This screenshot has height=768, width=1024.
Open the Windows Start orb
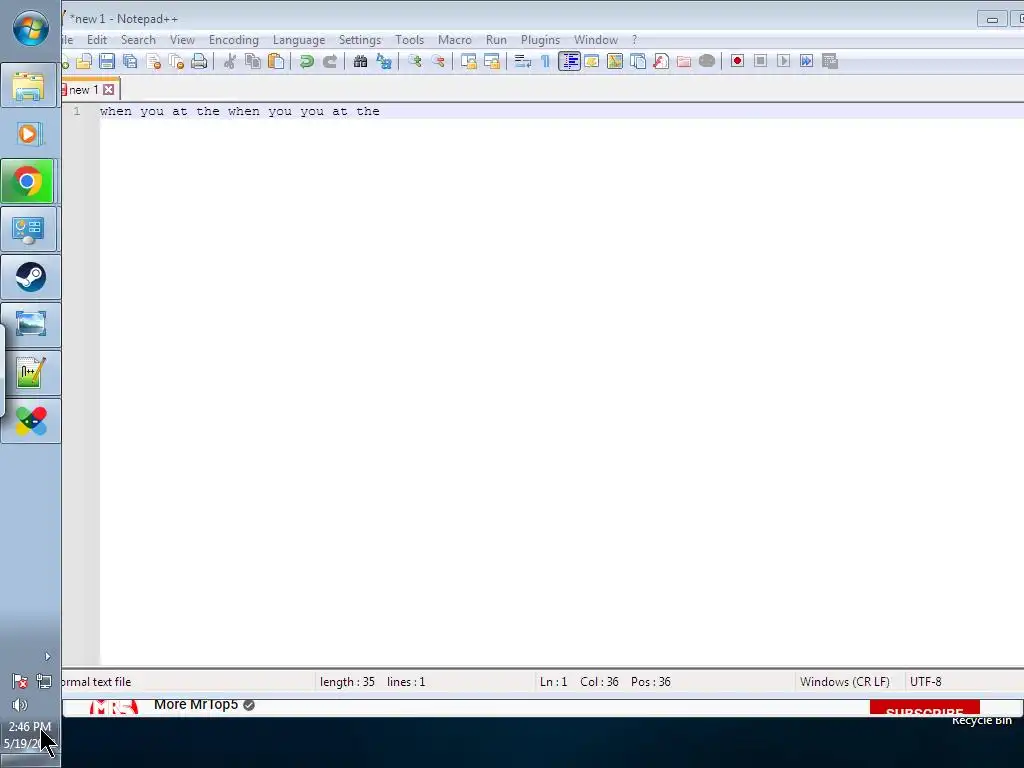pyautogui.click(x=30, y=29)
